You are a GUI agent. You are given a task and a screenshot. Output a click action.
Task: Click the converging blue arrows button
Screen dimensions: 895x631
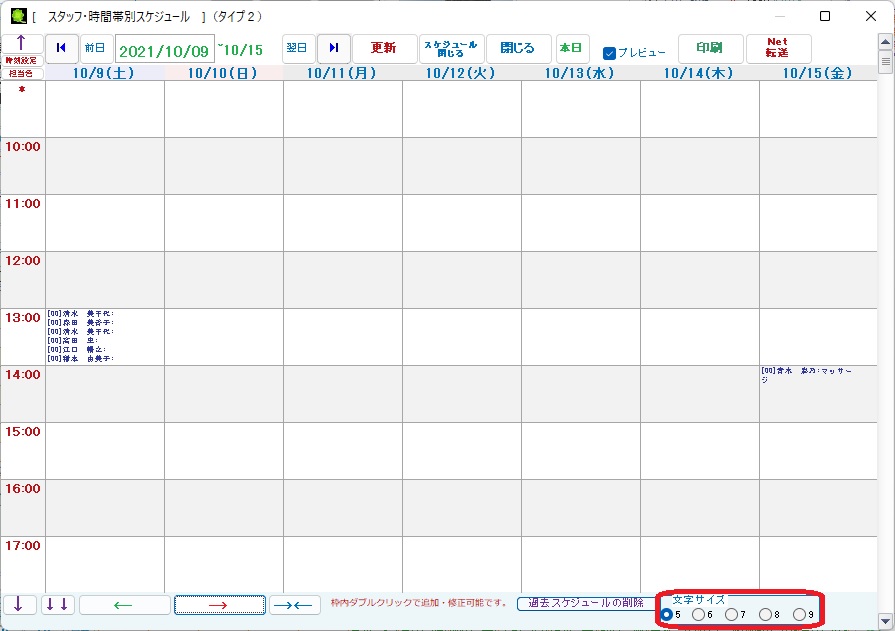[295, 605]
